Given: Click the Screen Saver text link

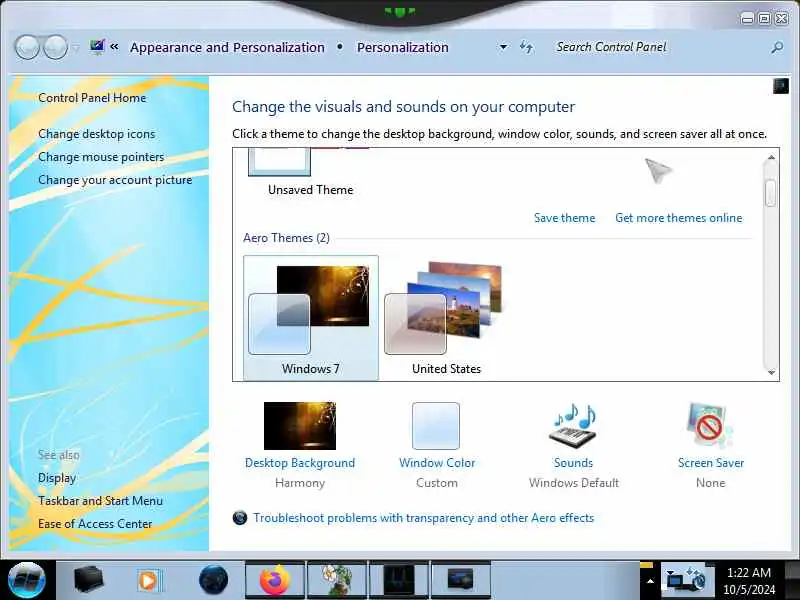Looking at the screenshot, I should (x=711, y=463).
